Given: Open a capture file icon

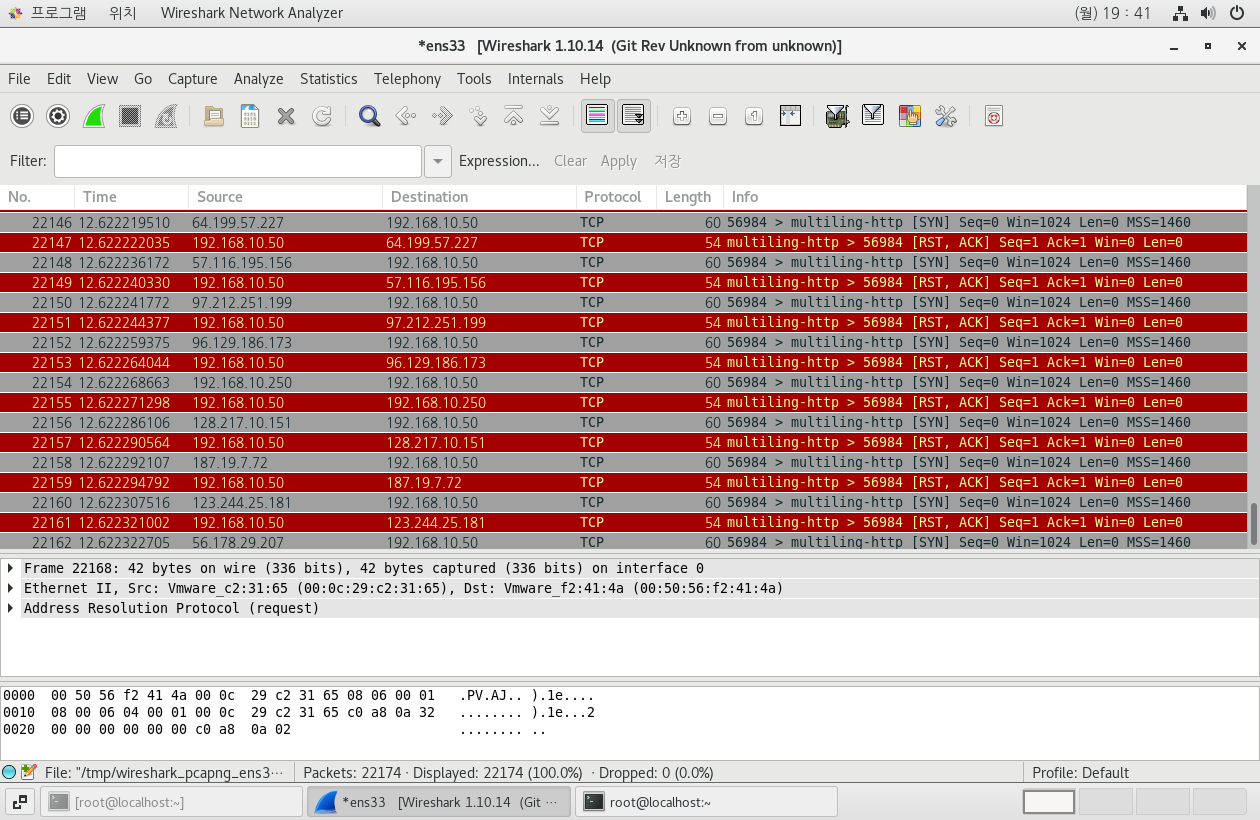Looking at the screenshot, I should pos(213,116).
